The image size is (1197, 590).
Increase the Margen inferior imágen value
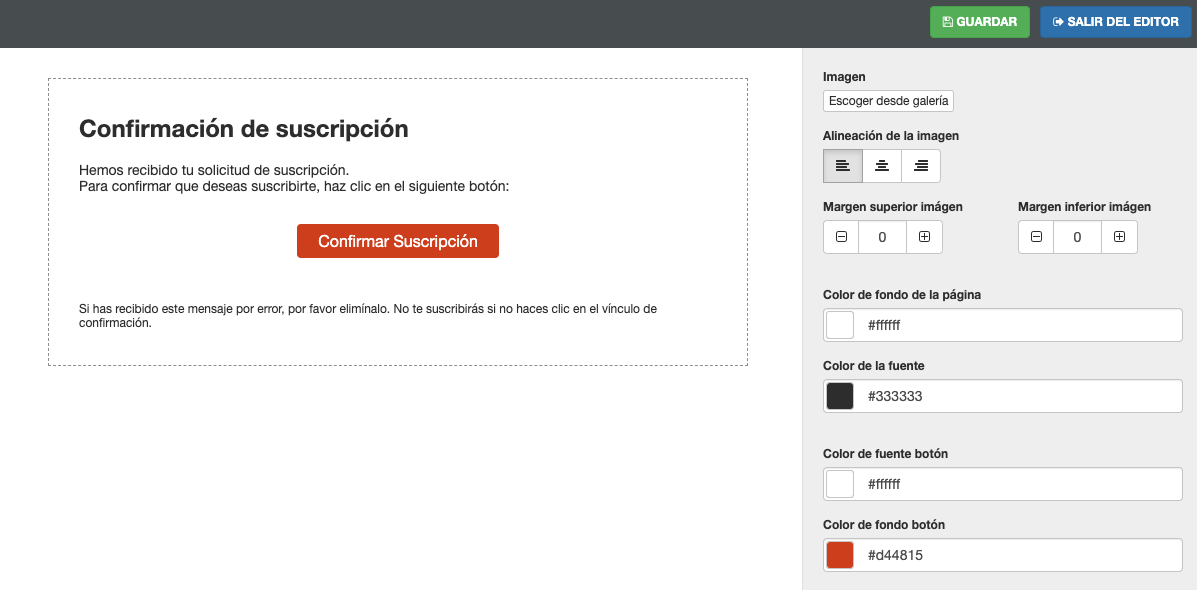[x=1119, y=237]
